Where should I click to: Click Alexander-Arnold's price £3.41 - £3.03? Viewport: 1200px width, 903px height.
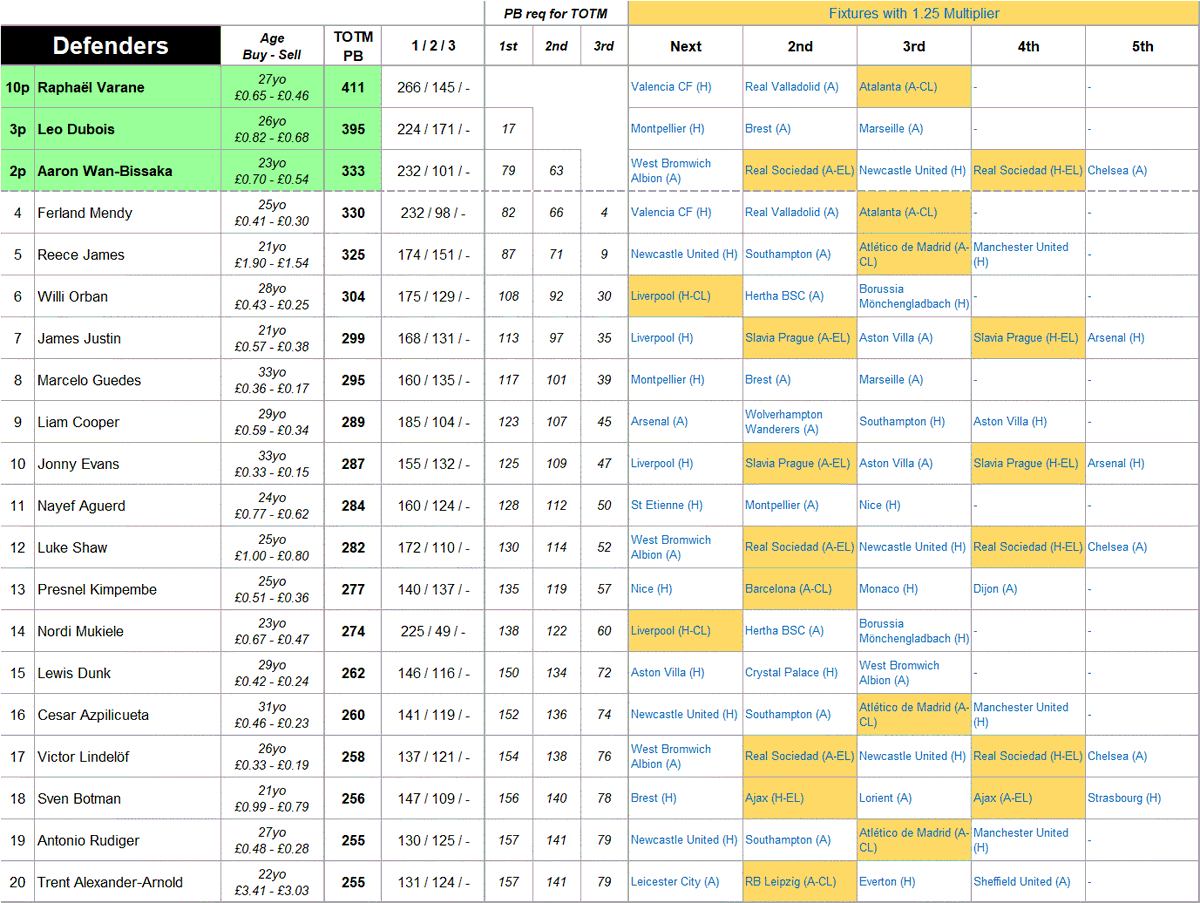pos(272,890)
